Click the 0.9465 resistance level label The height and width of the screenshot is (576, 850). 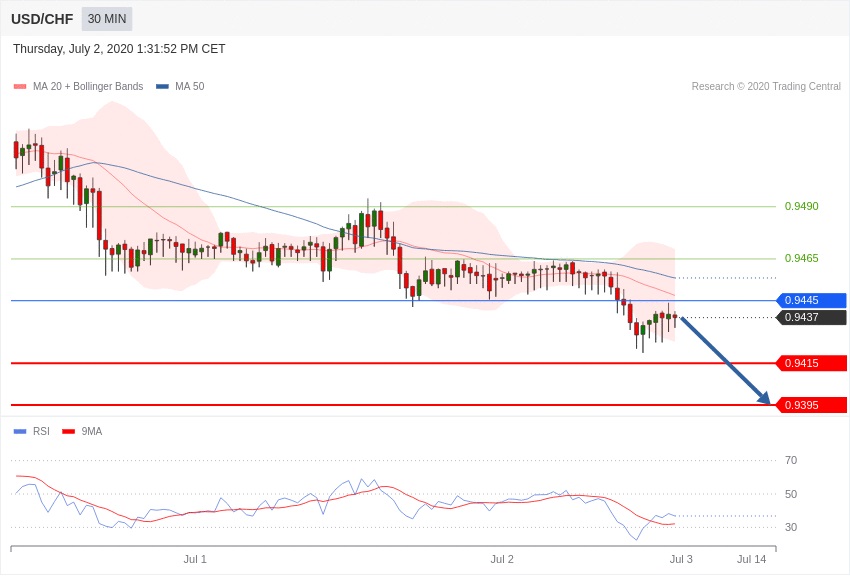click(801, 258)
